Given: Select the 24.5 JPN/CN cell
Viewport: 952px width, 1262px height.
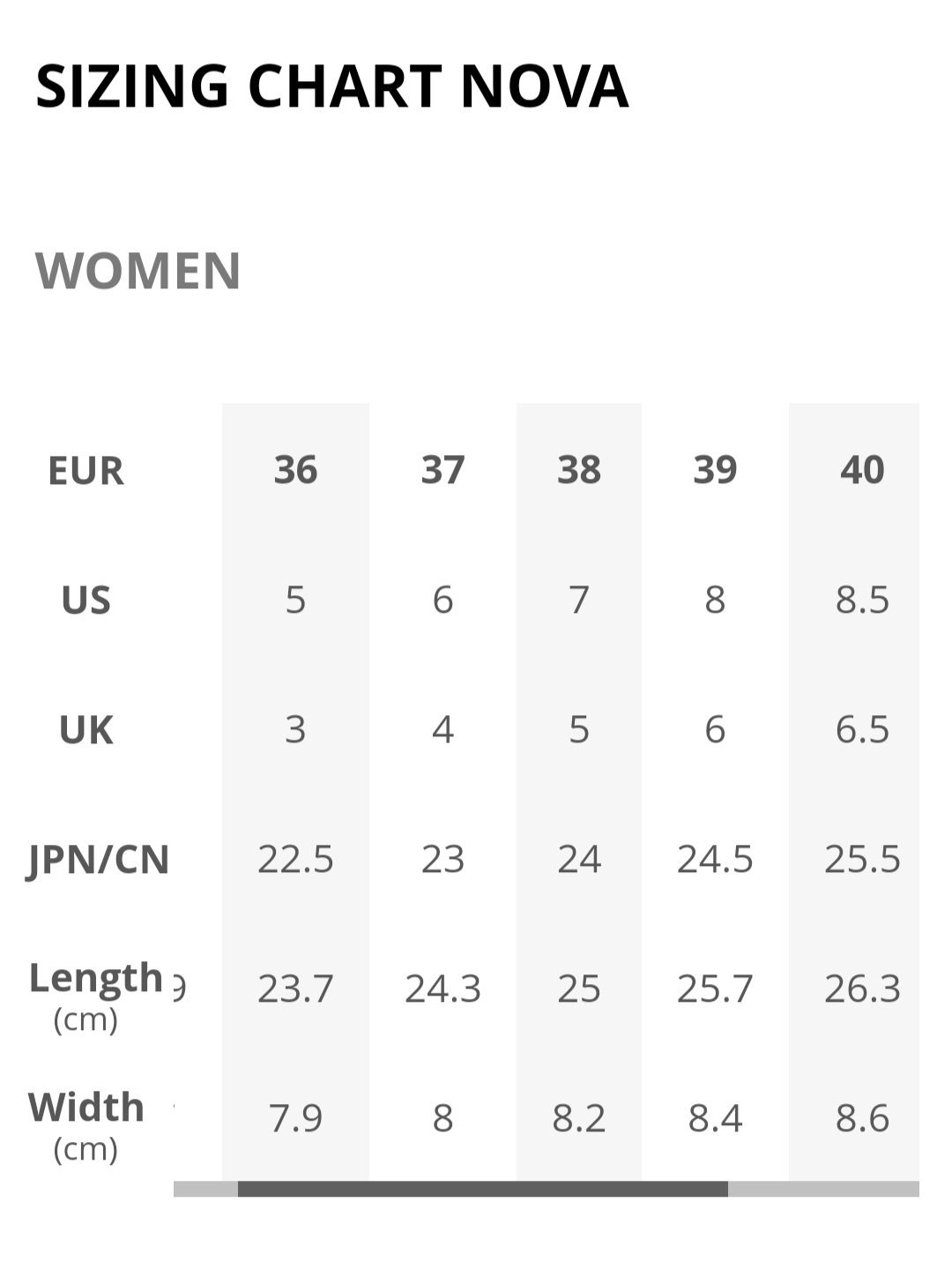Looking at the screenshot, I should click(x=715, y=859).
